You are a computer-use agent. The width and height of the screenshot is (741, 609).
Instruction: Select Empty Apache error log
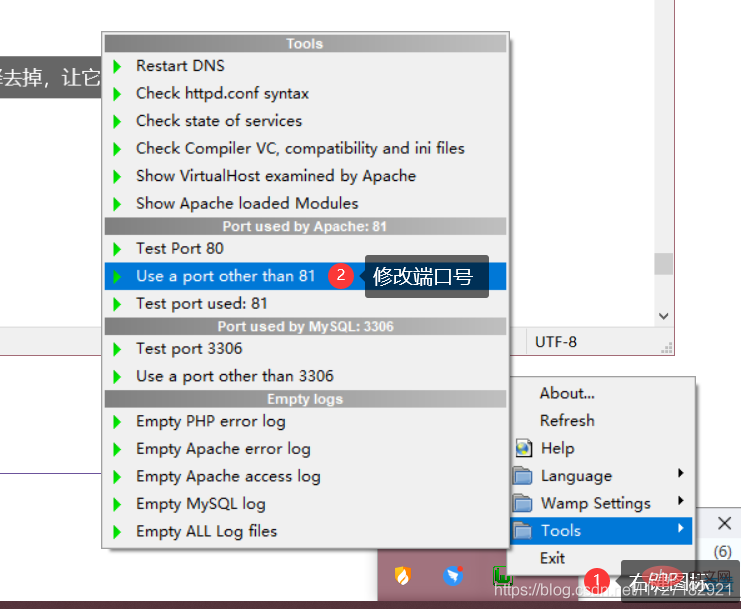[x=305, y=449]
